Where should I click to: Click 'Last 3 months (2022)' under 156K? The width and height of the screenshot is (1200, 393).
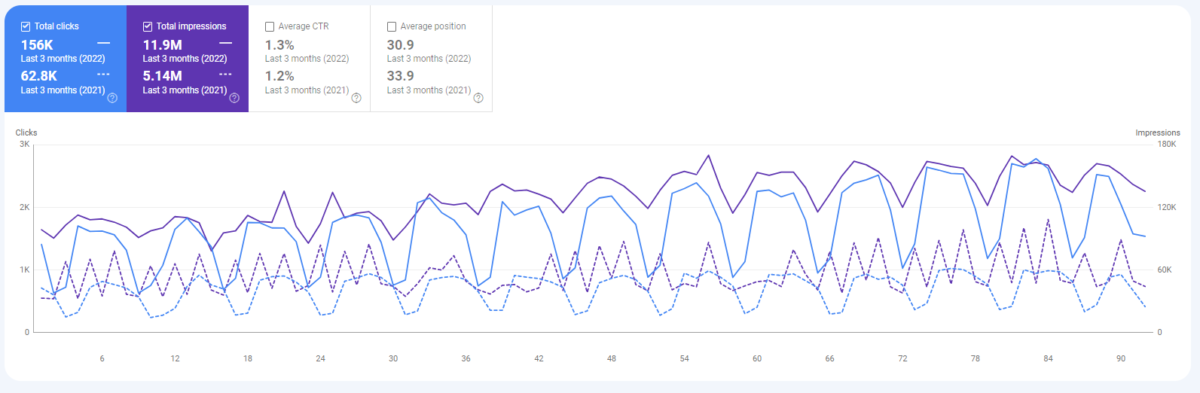point(63,59)
